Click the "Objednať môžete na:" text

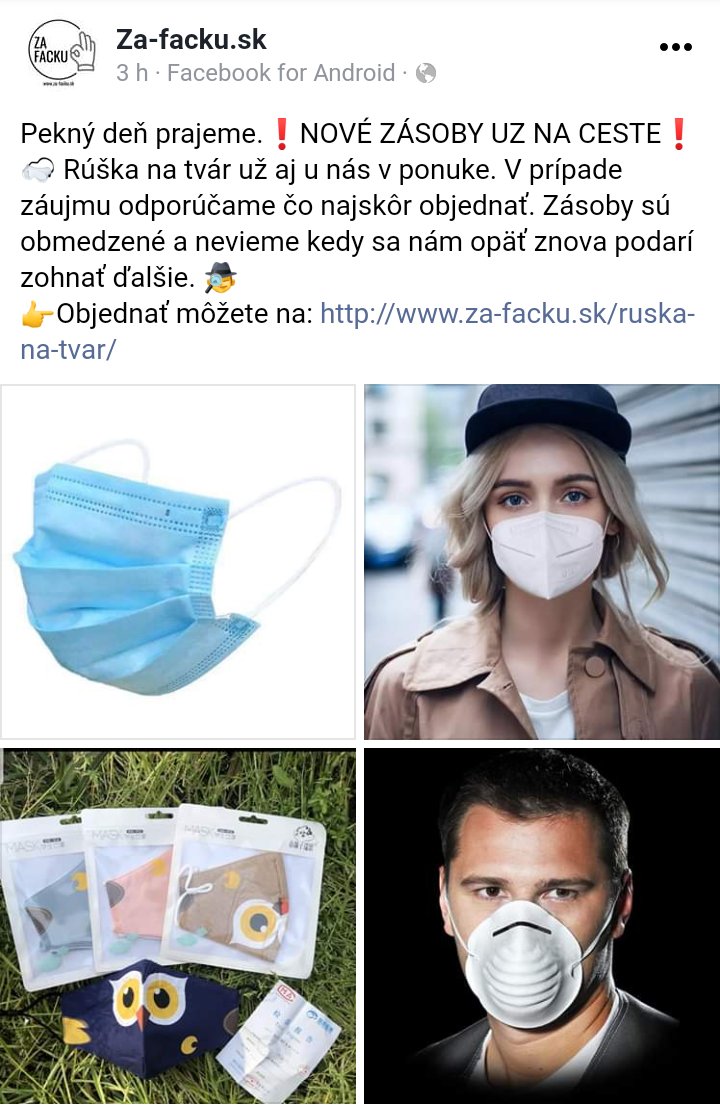(x=185, y=314)
